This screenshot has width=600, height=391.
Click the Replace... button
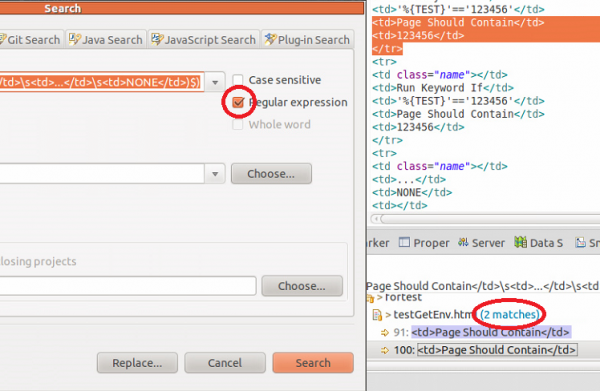(x=137, y=363)
